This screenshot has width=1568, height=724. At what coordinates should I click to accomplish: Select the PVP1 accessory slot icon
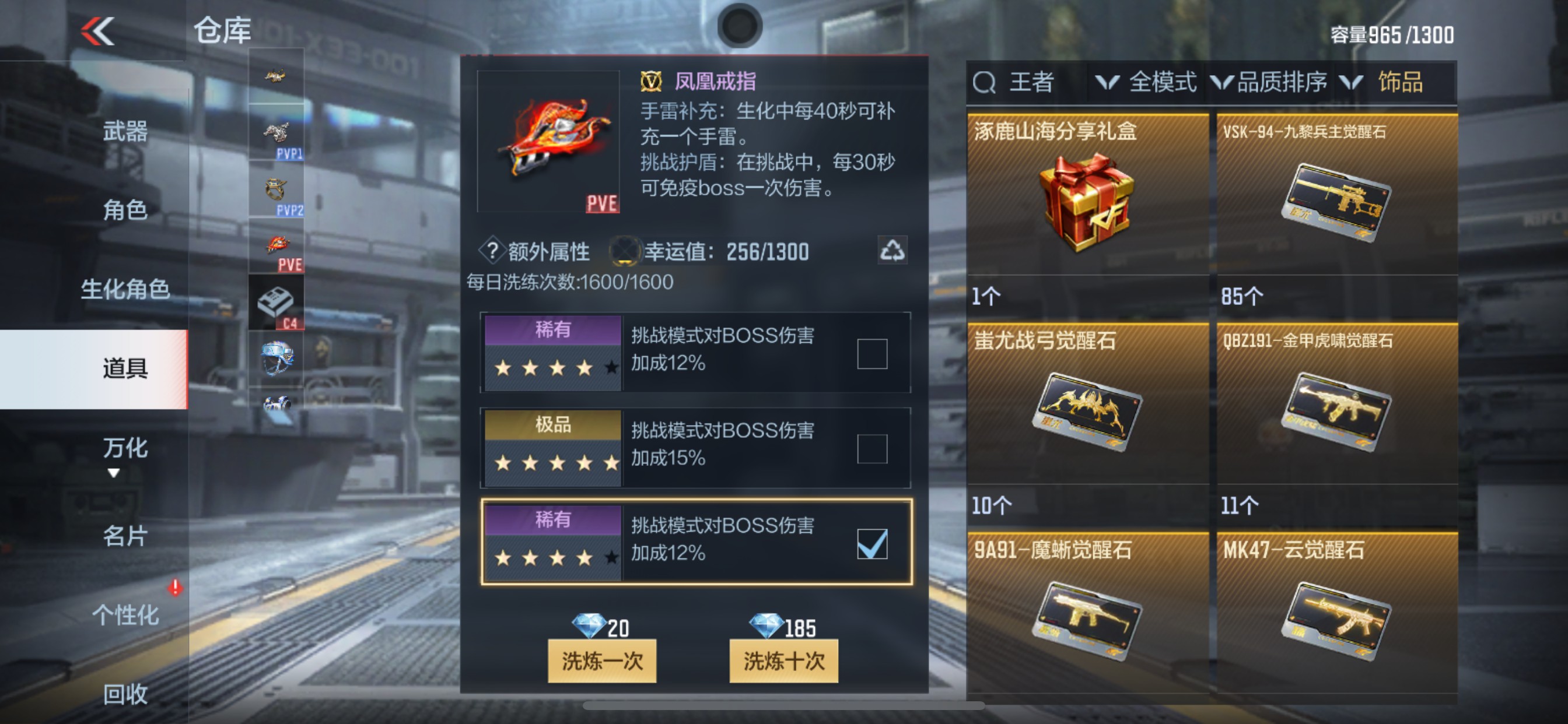point(276,133)
